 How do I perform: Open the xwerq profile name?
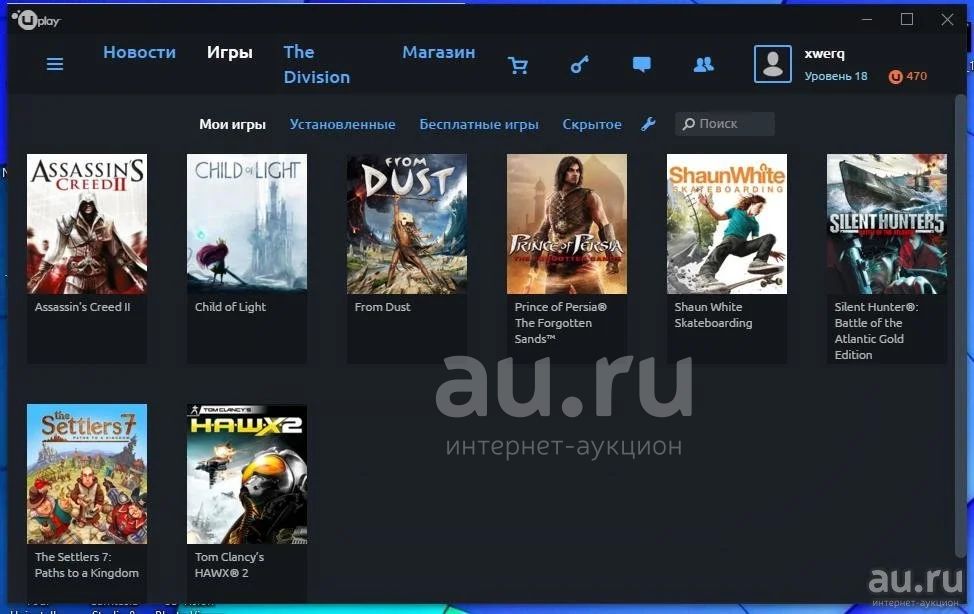coord(824,53)
